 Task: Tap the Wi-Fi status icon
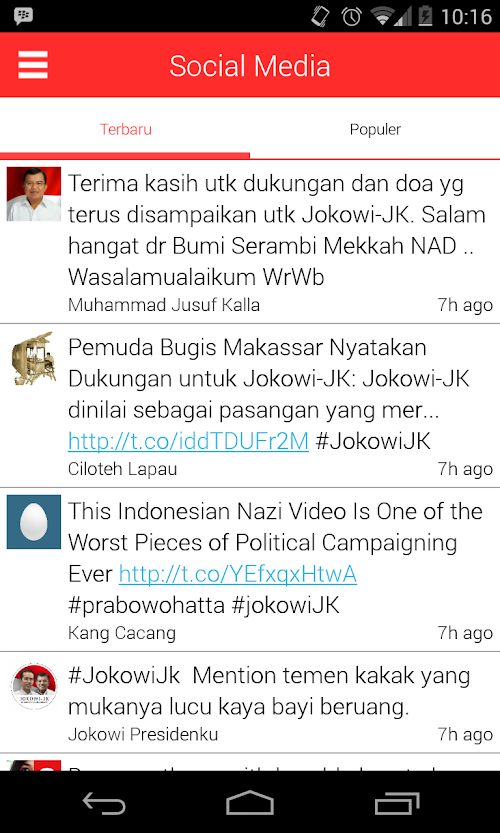(x=384, y=16)
